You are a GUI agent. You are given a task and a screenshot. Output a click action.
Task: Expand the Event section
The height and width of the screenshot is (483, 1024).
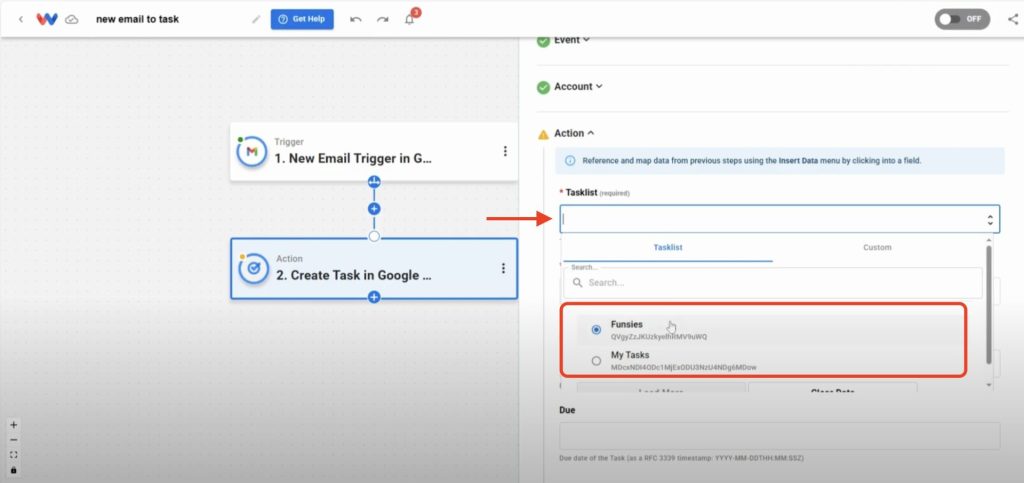point(572,40)
